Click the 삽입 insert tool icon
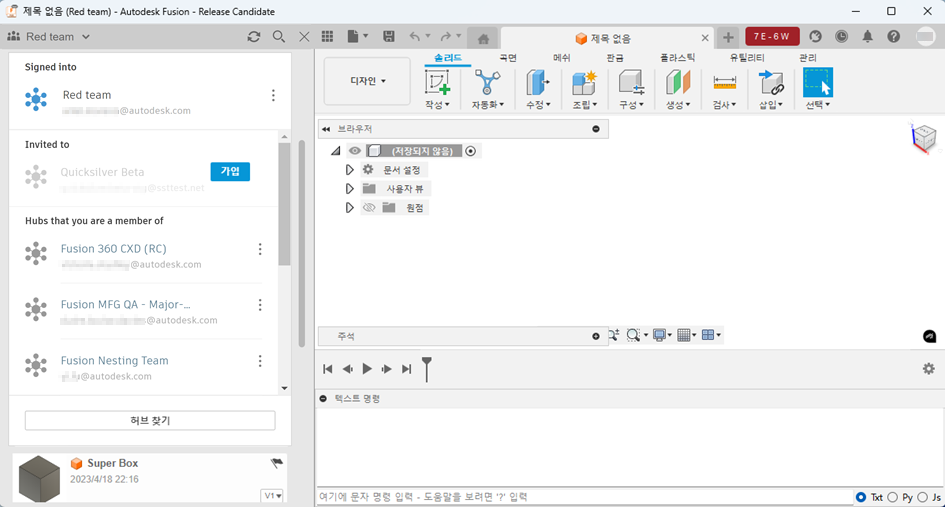This screenshot has height=507, width=945. click(771, 83)
